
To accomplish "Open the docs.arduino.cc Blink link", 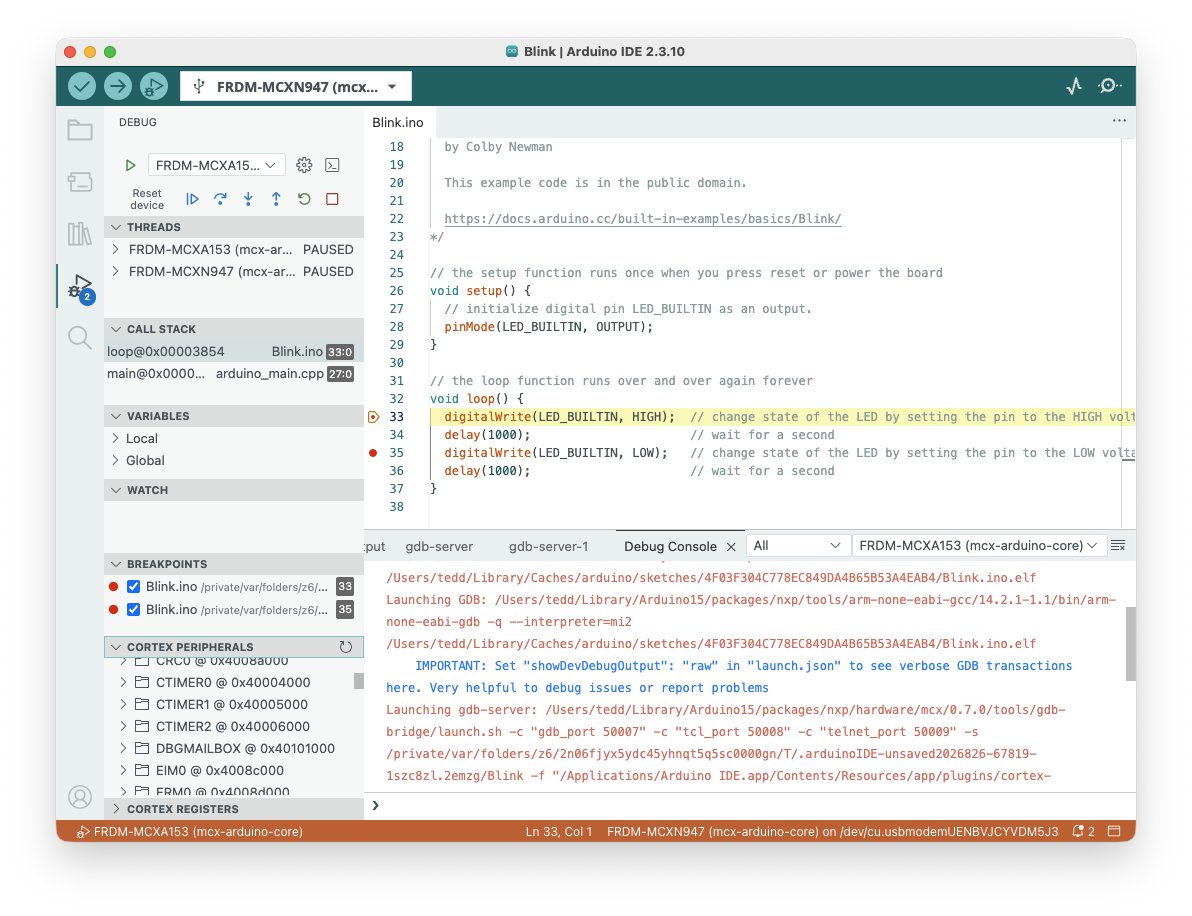I will (642, 219).
